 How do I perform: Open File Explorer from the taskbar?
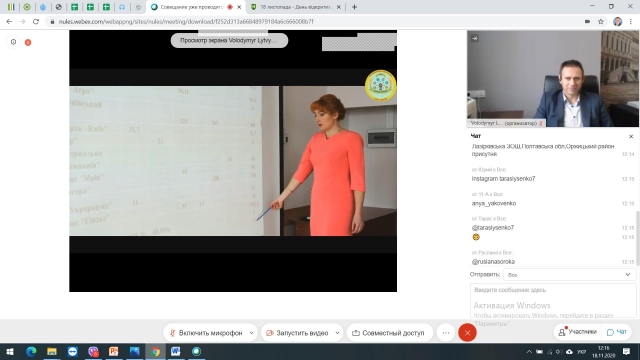[x=52, y=351]
